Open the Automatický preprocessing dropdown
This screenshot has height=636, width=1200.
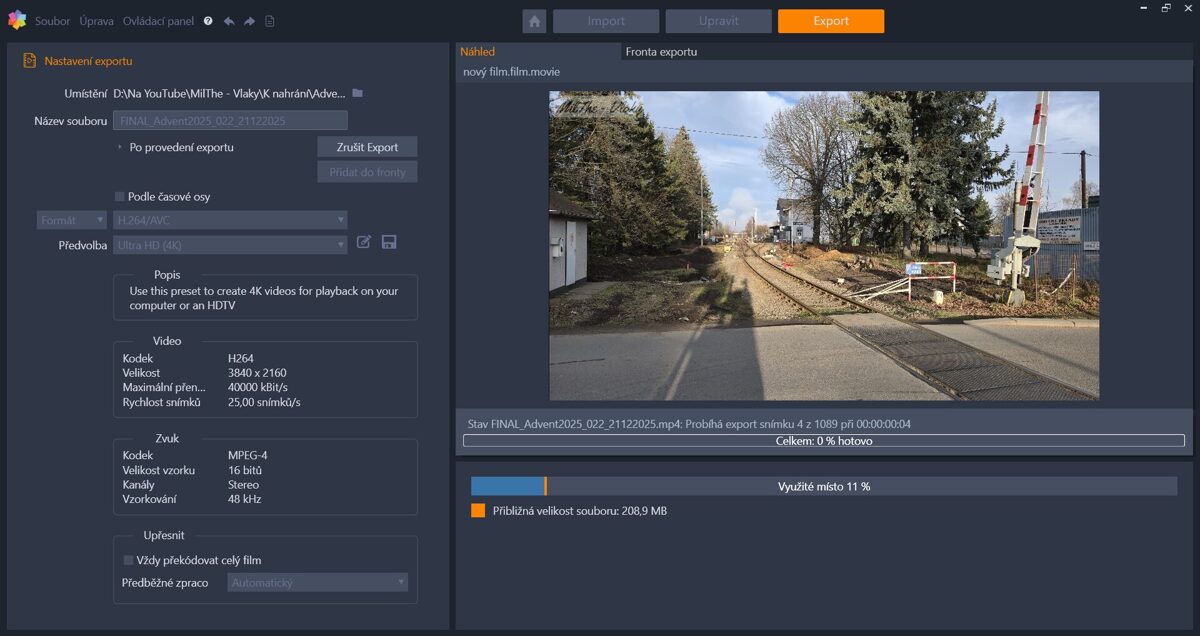tap(317, 582)
